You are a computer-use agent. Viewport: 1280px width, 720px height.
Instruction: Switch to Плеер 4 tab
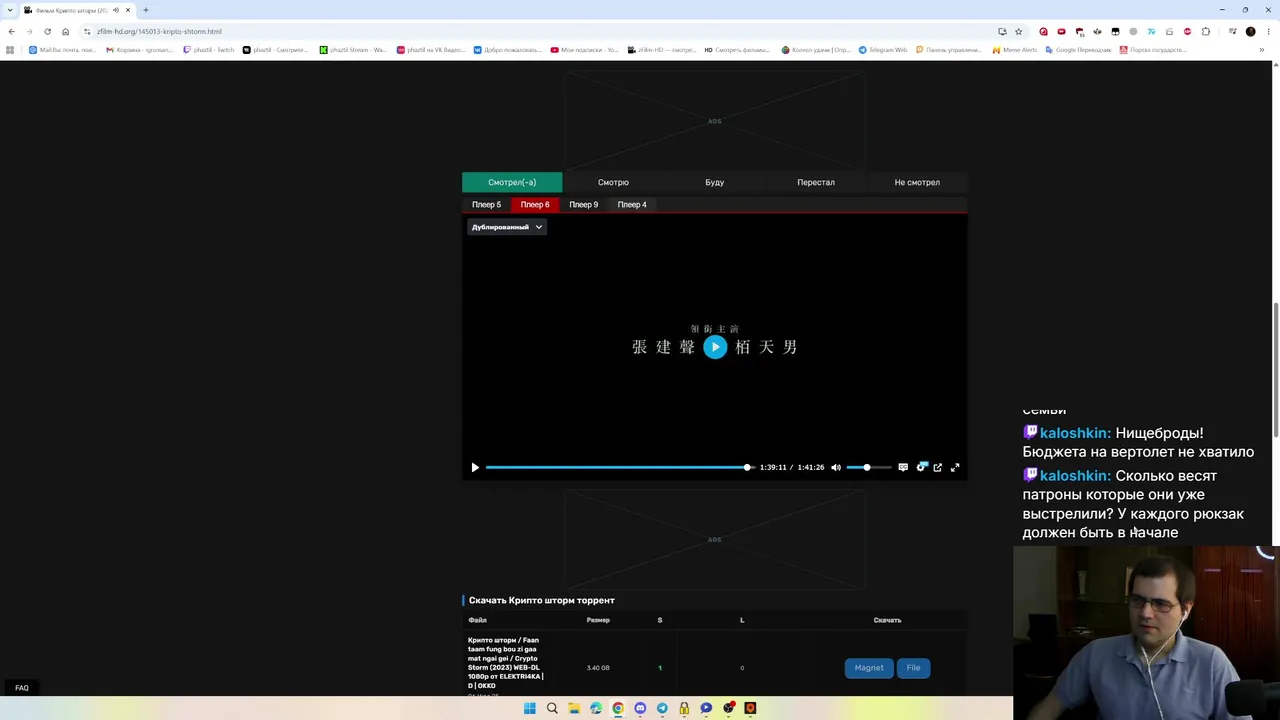click(632, 205)
